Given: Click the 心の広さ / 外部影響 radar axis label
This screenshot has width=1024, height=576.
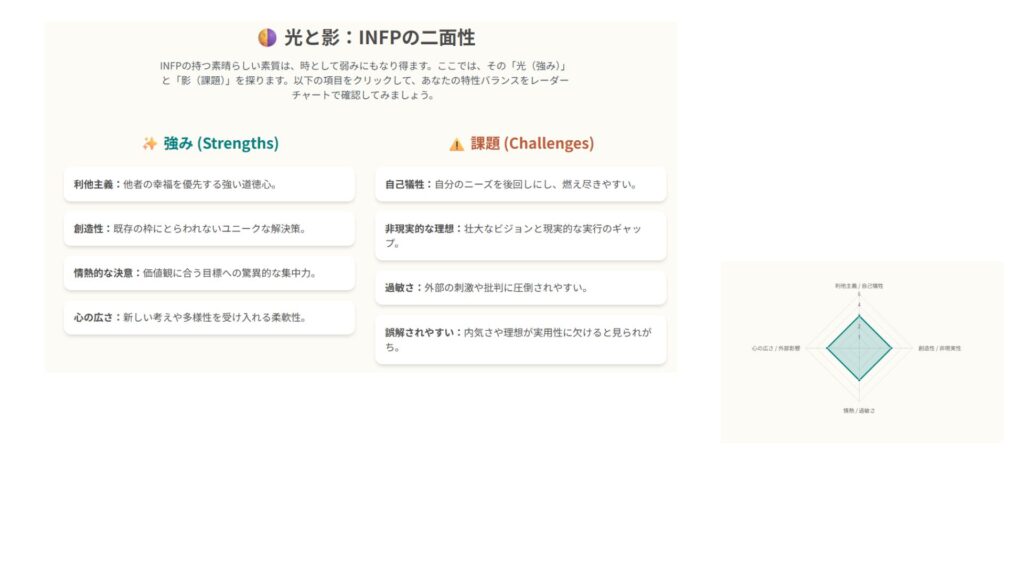Looking at the screenshot, I should [x=777, y=348].
